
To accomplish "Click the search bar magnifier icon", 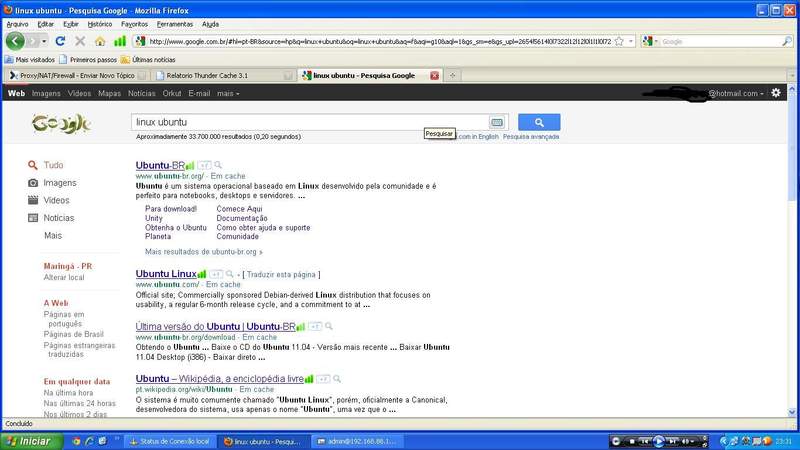I will (x=787, y=41).
